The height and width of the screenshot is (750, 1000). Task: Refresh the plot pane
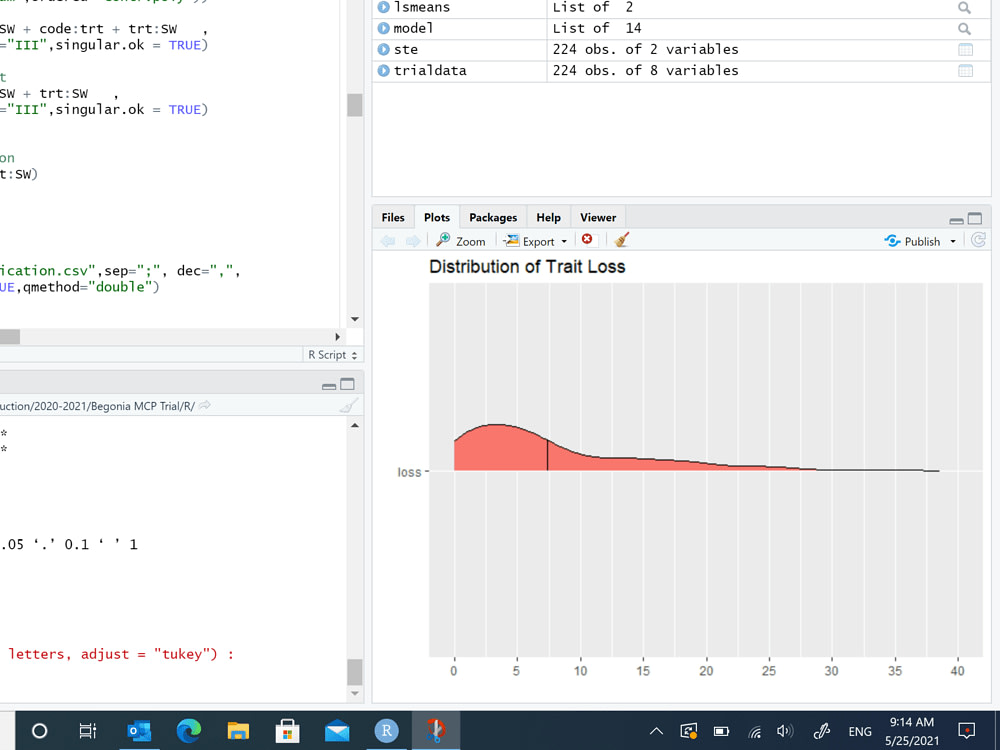(x=978, y=239)
